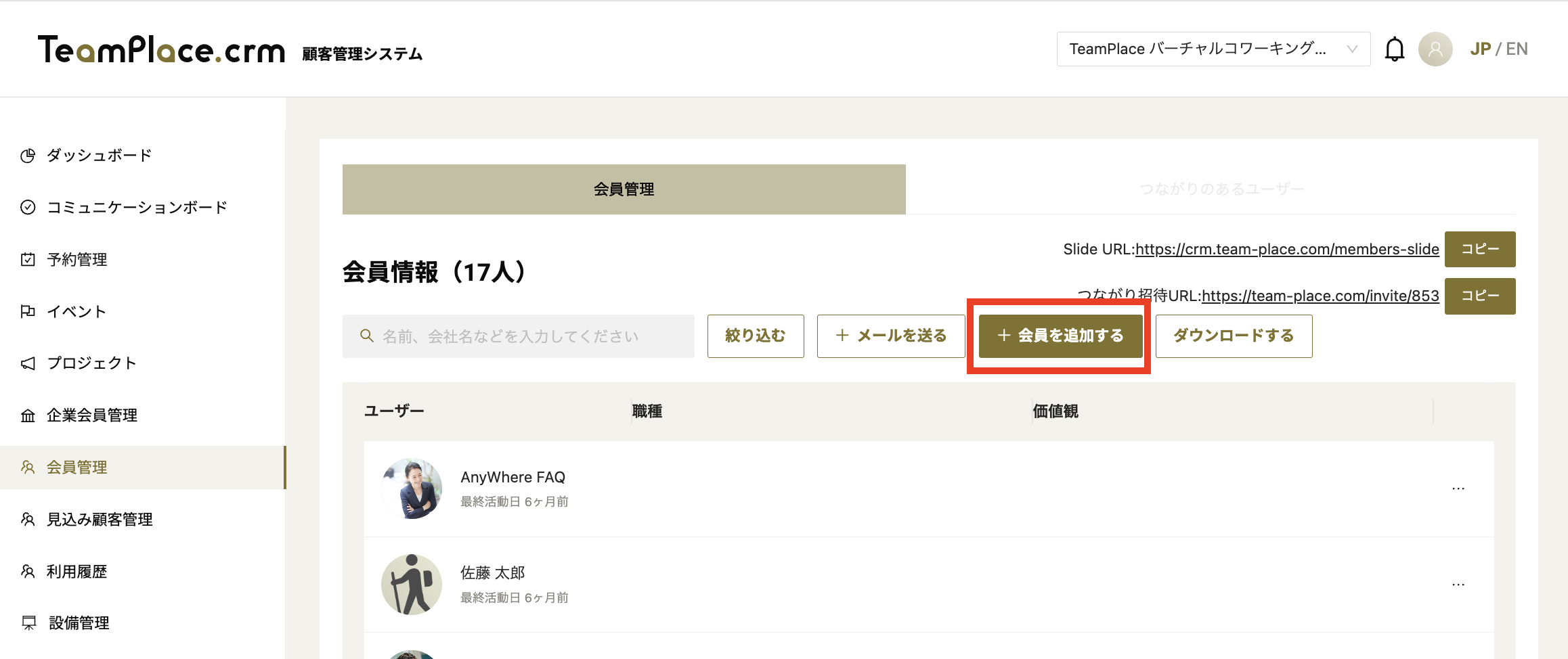Click ダウンロードする button
1568x659 pixels.
click(x=1234, y=336)
